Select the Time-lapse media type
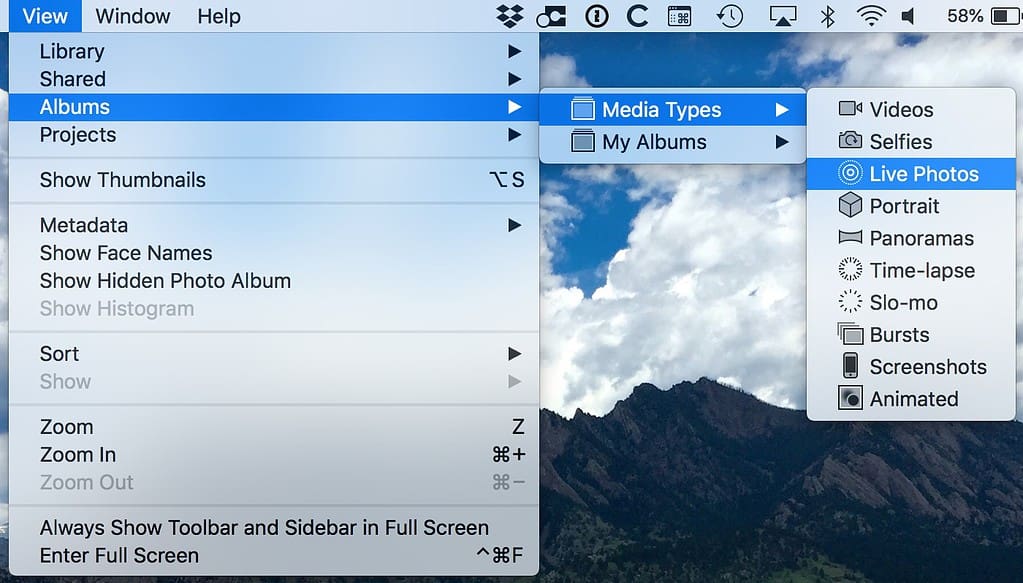Viewport: 1023px width, 583px height. (x=915, y=270)
